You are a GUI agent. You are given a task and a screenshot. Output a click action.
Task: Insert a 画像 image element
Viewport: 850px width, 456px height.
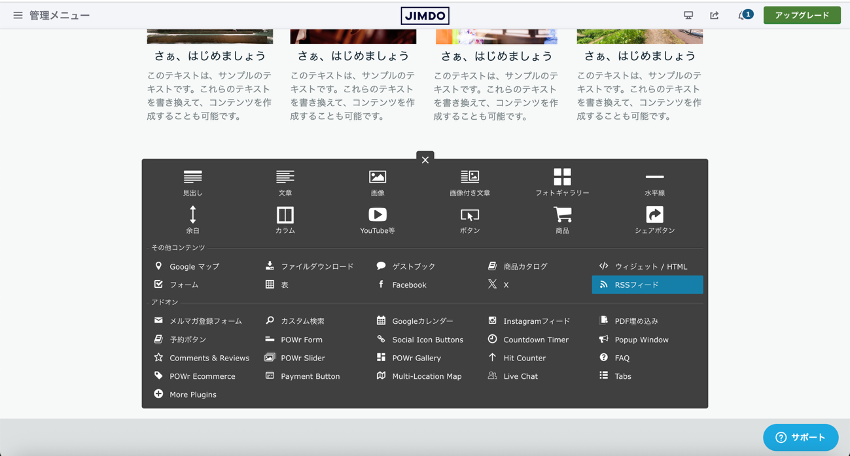point(377,183)
